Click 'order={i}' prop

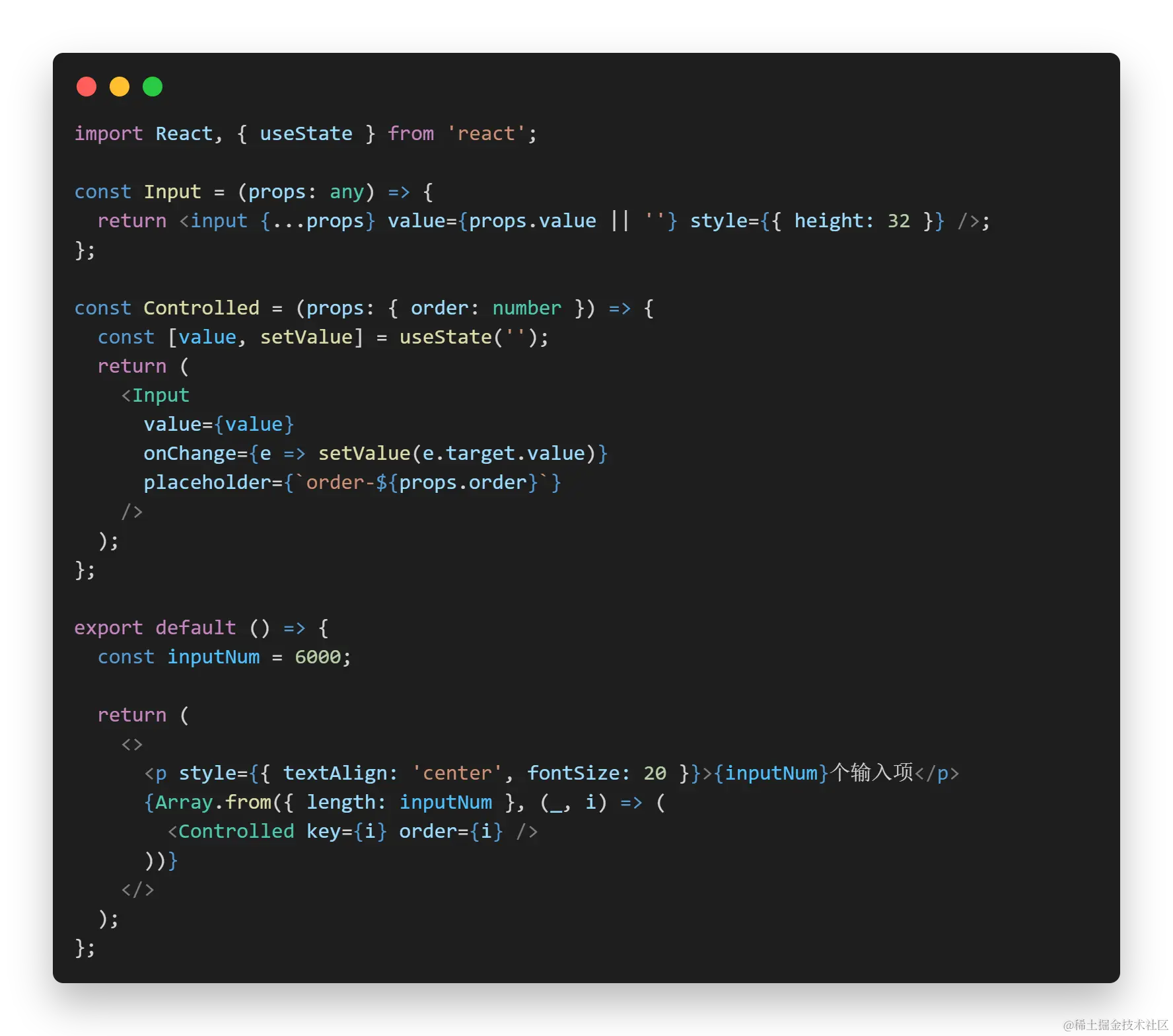point(452,831)
